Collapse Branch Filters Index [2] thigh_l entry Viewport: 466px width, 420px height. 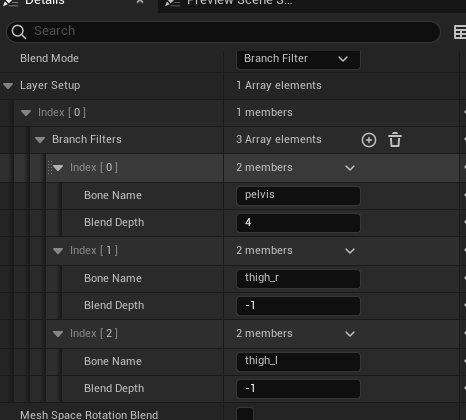click(x=58, y=334)
